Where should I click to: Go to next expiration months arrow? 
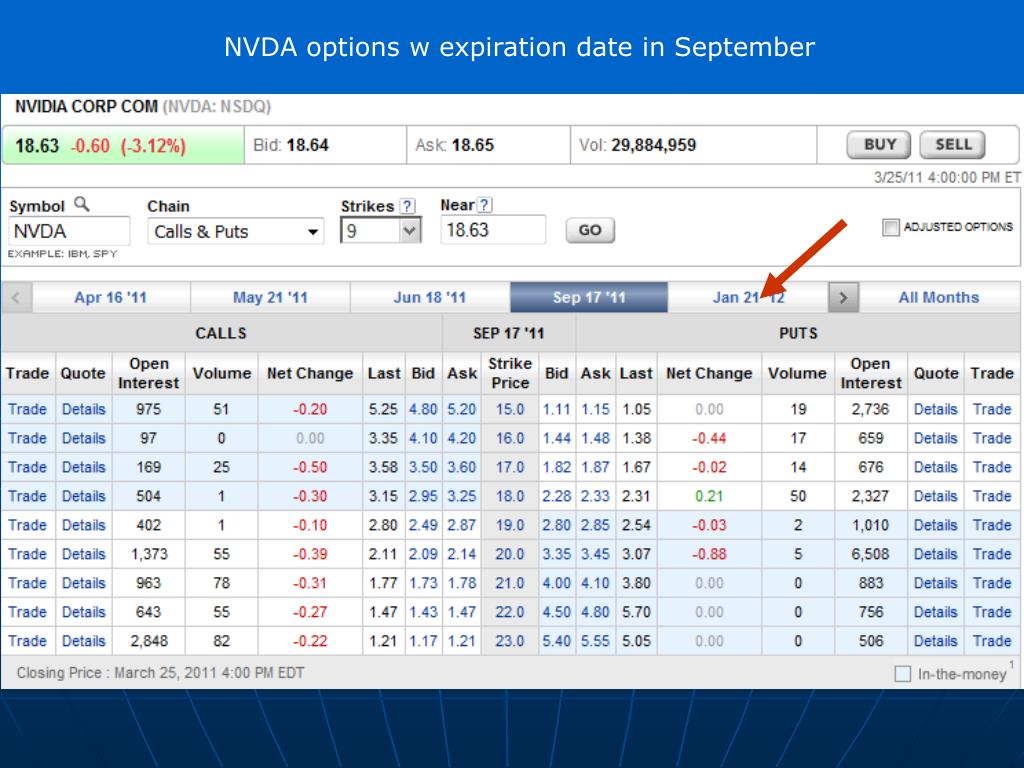843,298
